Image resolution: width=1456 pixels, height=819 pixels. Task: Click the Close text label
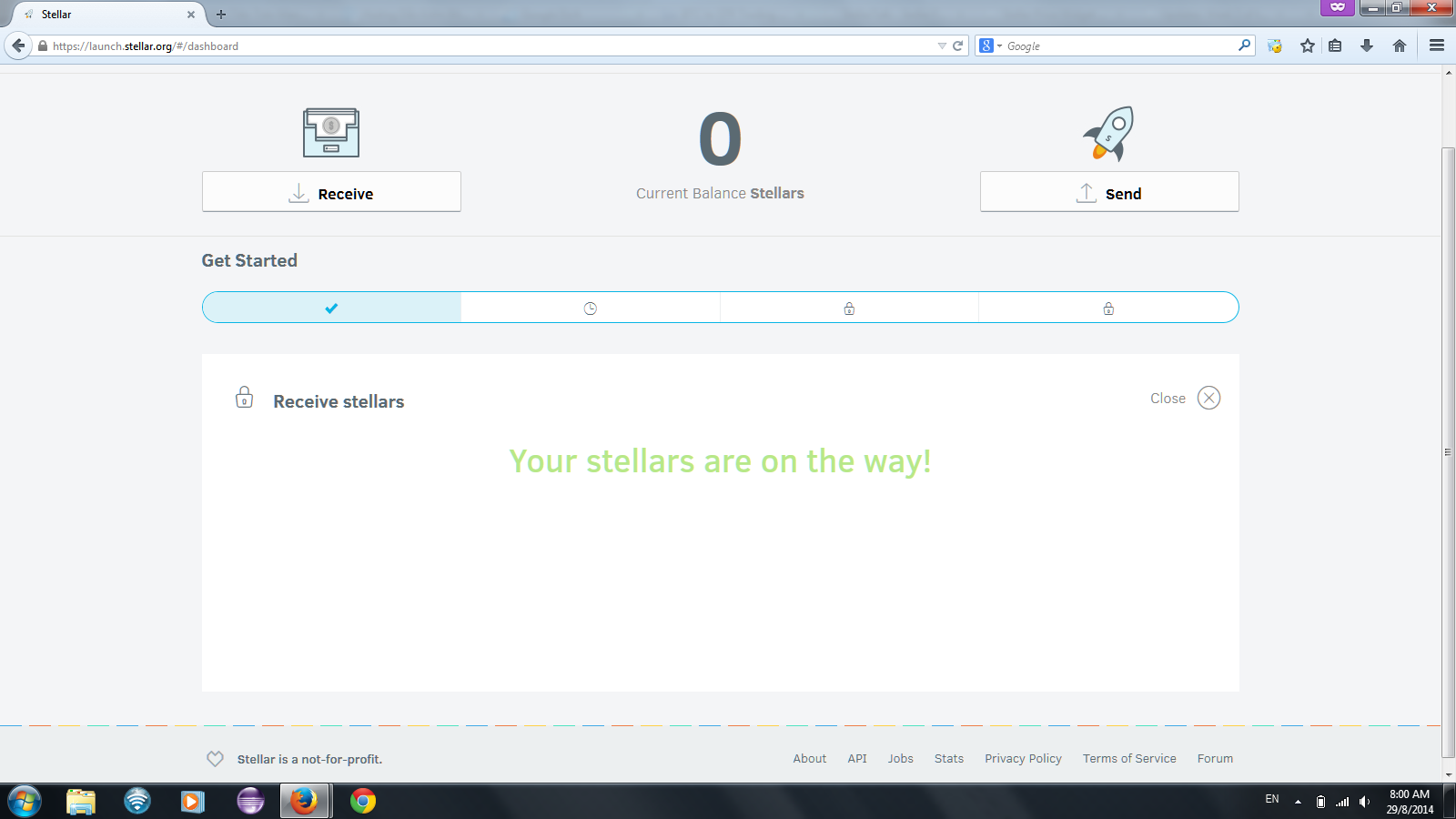pyautogui.click(x=1168, y=399)
